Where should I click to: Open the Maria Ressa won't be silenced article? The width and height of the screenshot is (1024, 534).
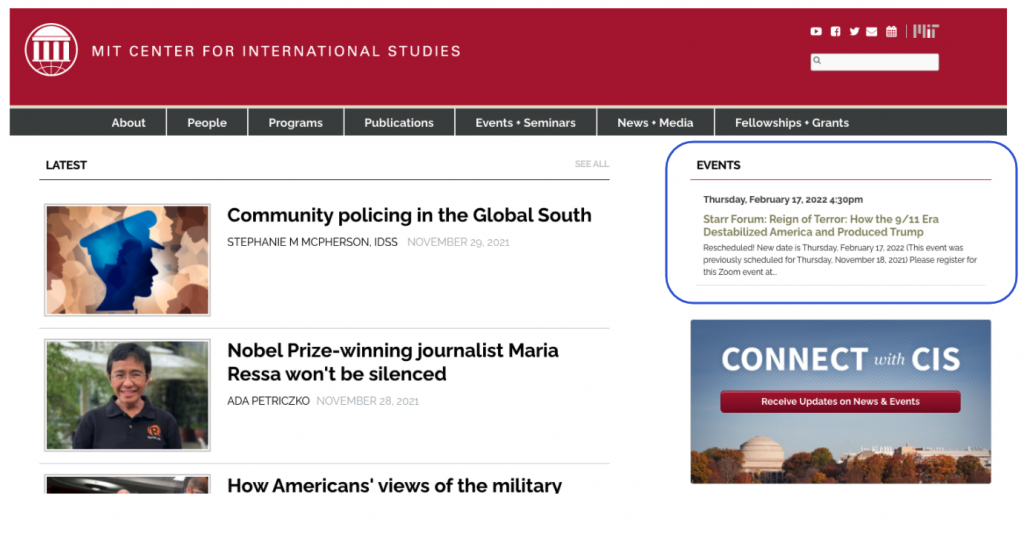click(392, 362)
